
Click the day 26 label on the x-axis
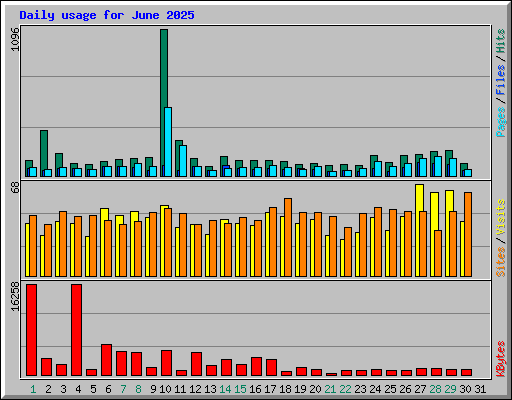[x=405, y=389]
